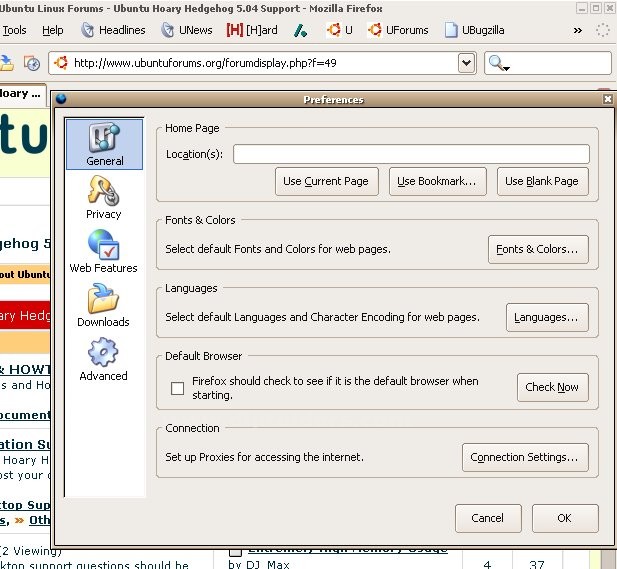Click the URL address bar text
Screen dimensions: 617x569
click(205, 63)
